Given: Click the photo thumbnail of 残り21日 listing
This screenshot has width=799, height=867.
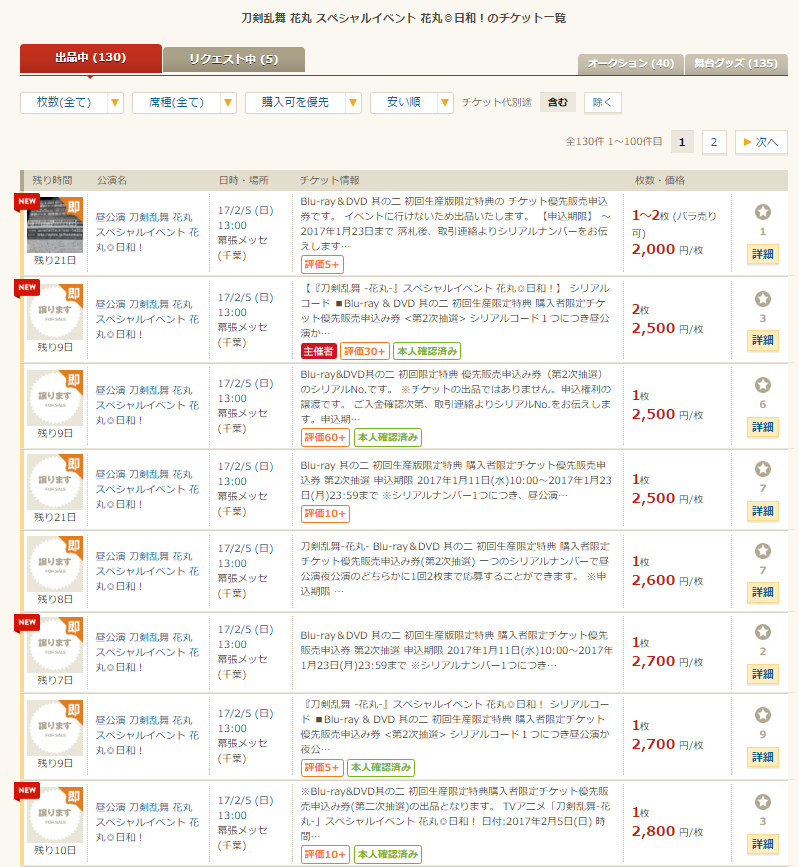Looking at the screenshot, I should [55, 225].
